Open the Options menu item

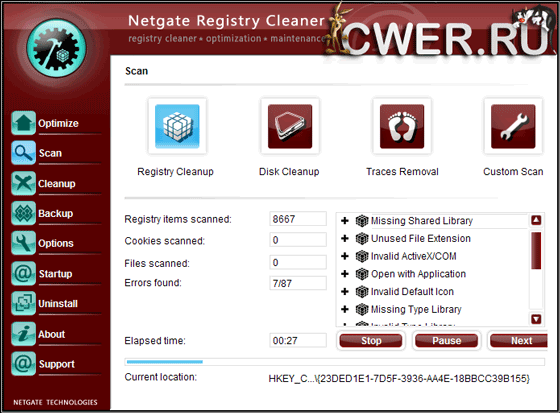(x=56, y=243)
